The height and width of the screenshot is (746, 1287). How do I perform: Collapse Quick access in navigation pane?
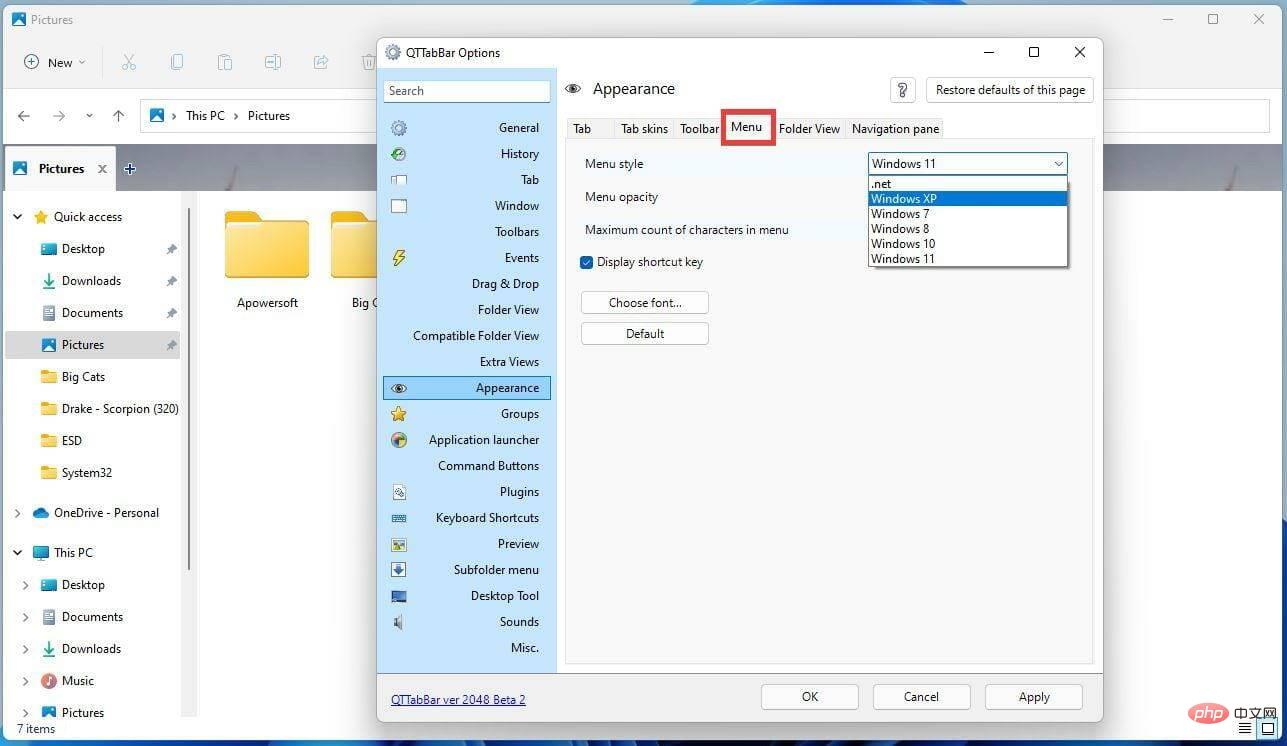point(18,217)
